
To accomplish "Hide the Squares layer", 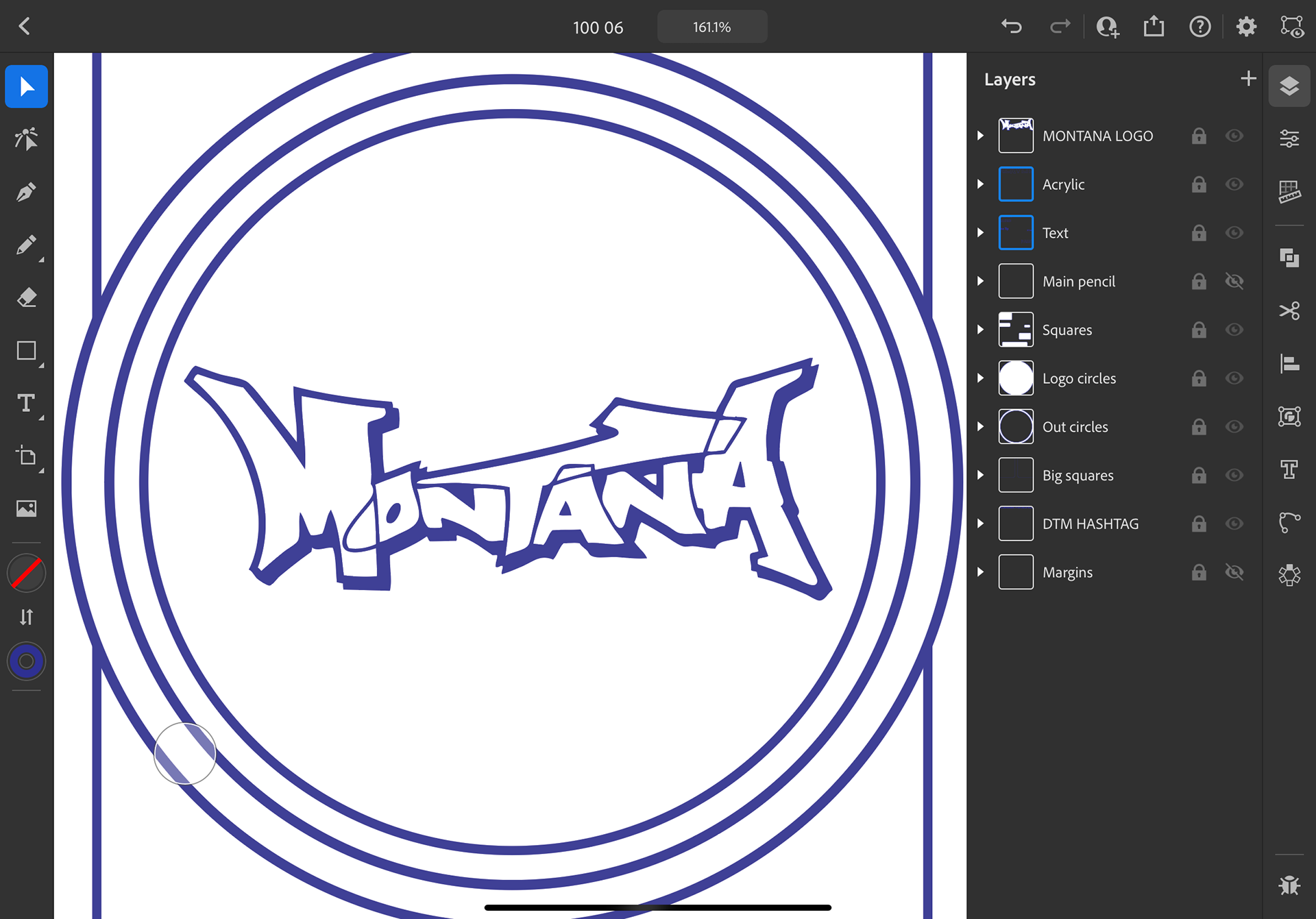I will [x=1234, y=330].
